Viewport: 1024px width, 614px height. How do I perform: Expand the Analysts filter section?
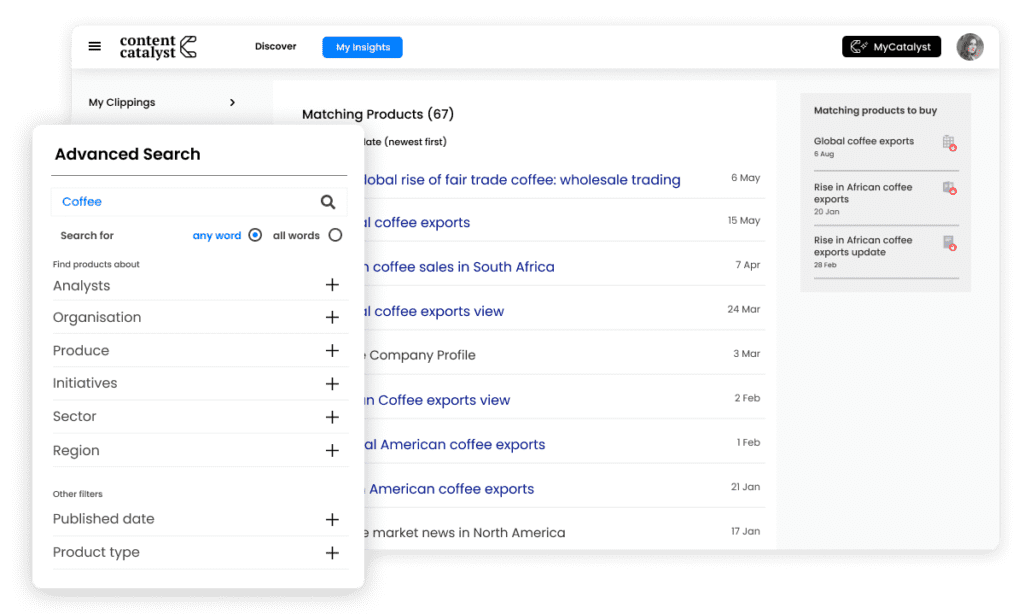tap(332, 285)
